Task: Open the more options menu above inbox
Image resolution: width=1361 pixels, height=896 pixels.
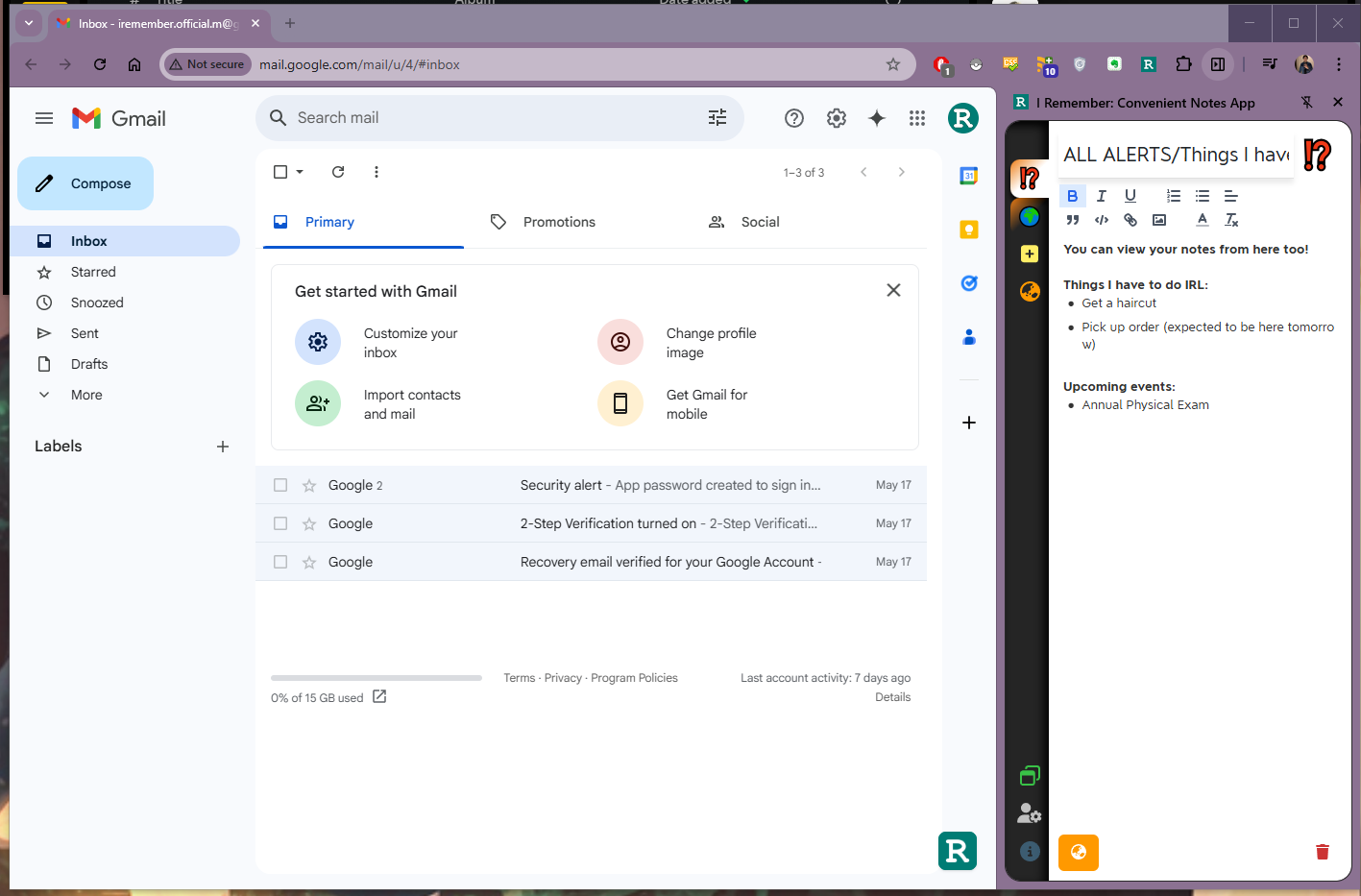Action: click(377, 172)
